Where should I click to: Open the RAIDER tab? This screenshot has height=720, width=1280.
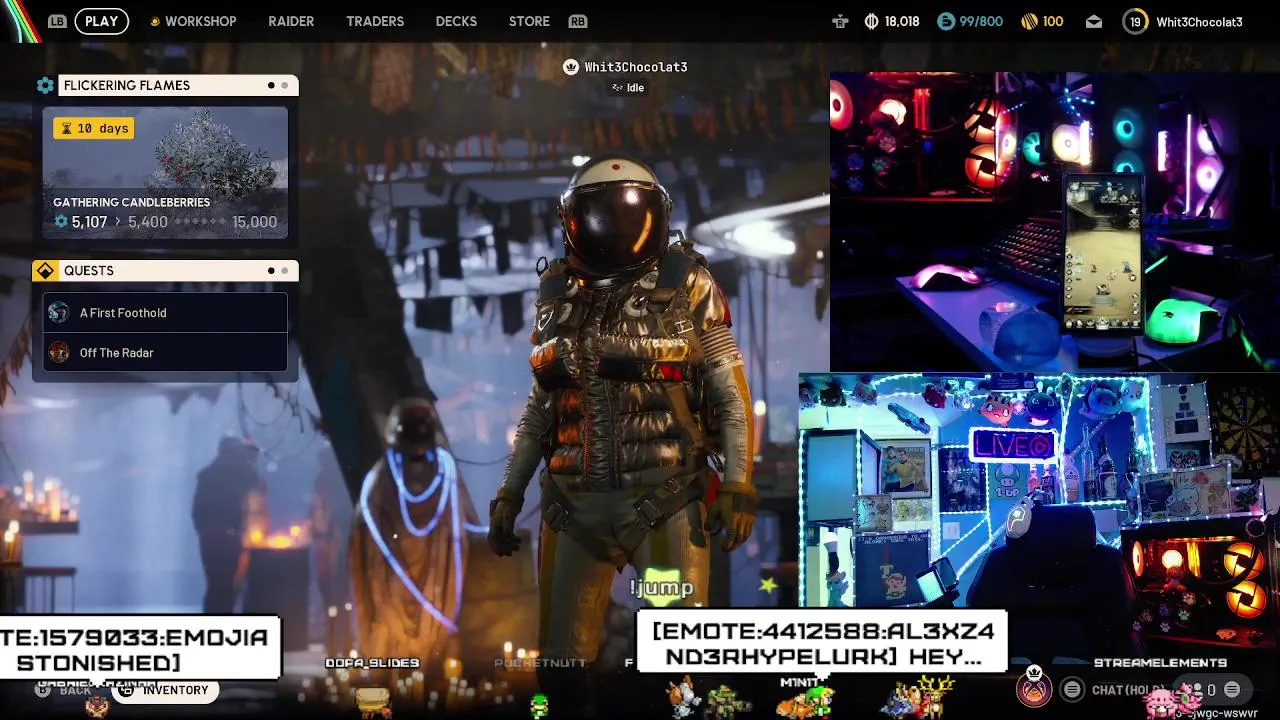click(x=291, y=21)
